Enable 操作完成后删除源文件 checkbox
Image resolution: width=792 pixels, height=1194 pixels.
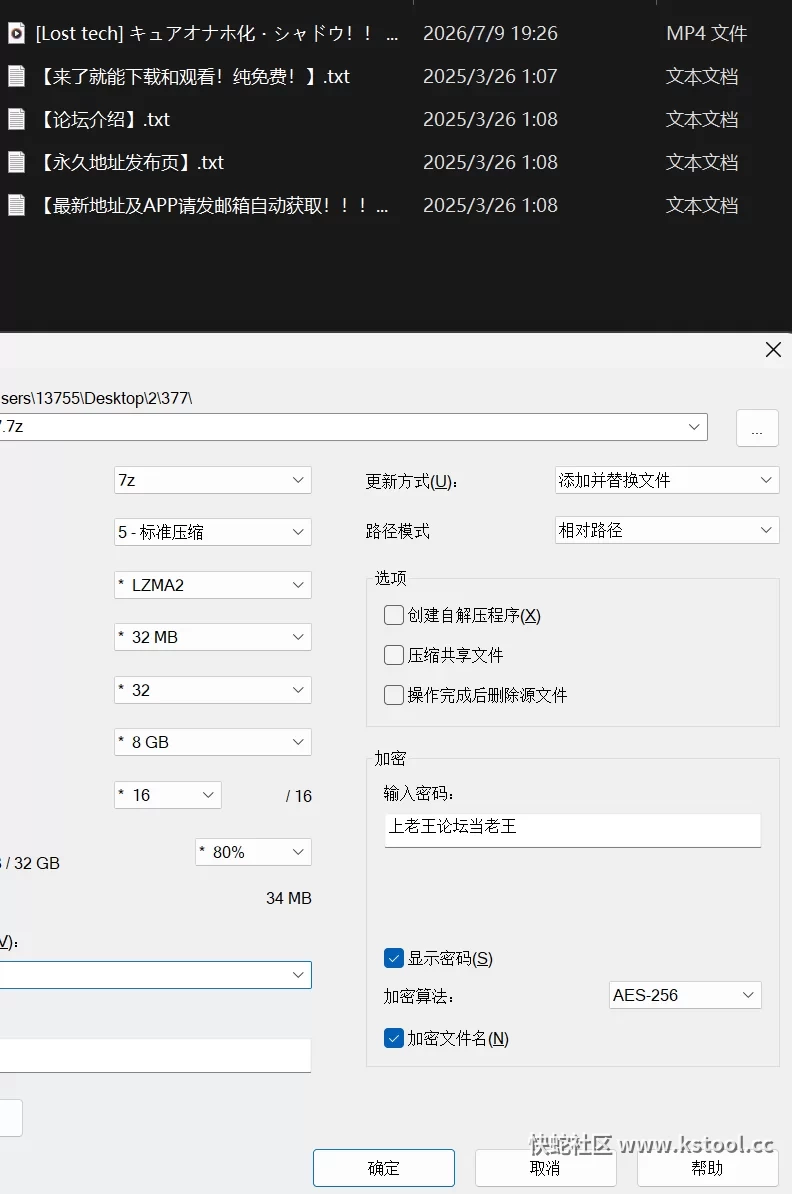coord(394,694)
